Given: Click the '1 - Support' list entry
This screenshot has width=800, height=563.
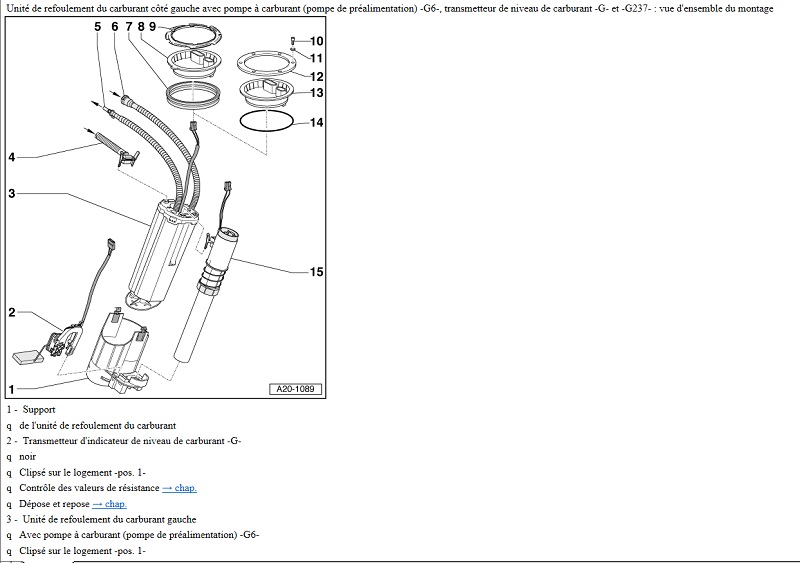Looking at the screenshot, I should [31, 409].
